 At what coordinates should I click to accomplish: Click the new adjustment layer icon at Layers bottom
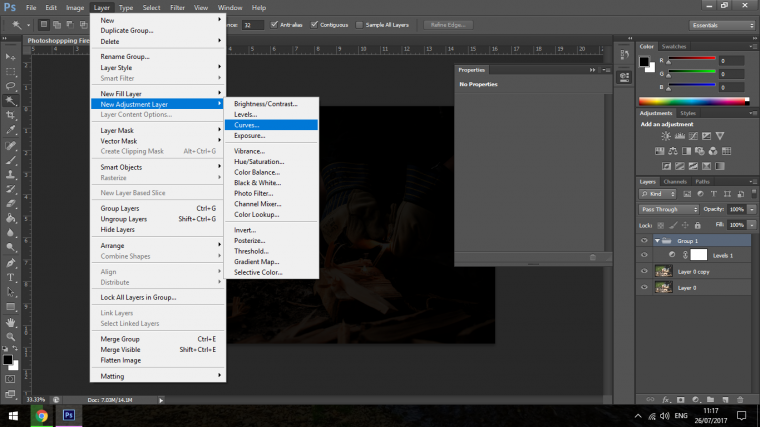tap(696, 400)
